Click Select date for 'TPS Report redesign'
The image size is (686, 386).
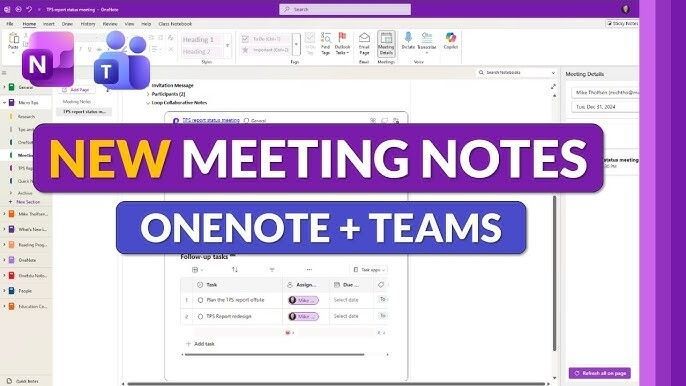coord(346,316)
